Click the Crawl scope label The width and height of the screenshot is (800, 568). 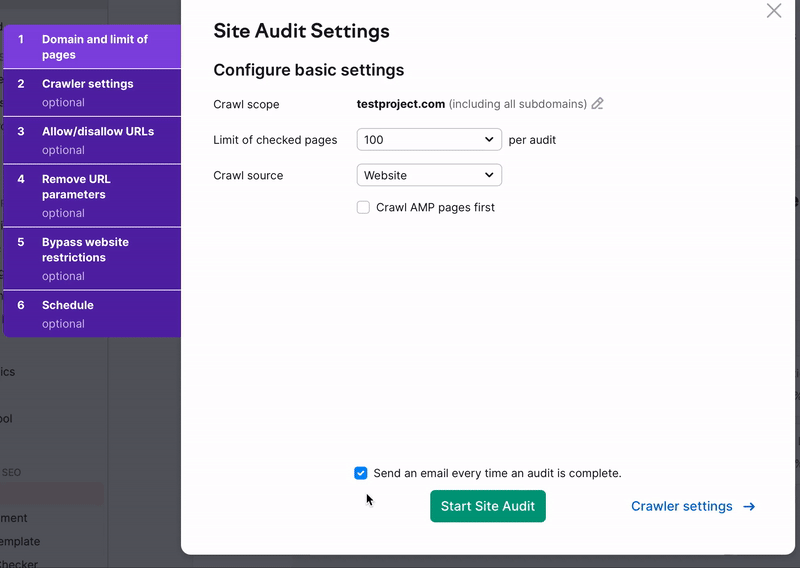click(x=246, y=104)
